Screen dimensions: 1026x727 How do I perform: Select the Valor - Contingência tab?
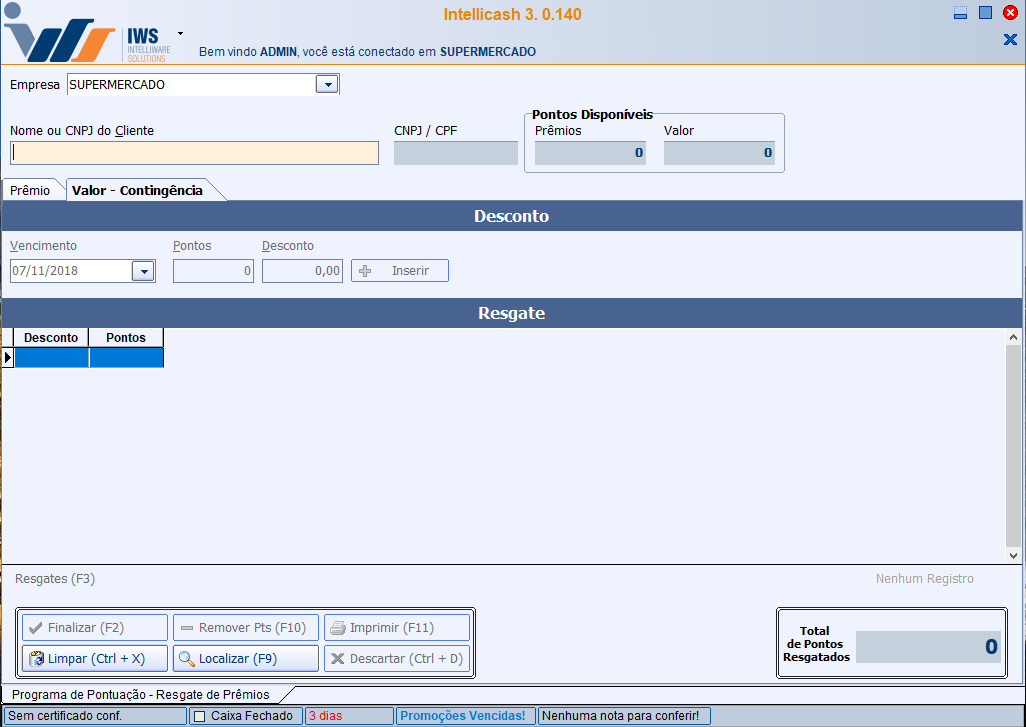(x=137, y=190)
